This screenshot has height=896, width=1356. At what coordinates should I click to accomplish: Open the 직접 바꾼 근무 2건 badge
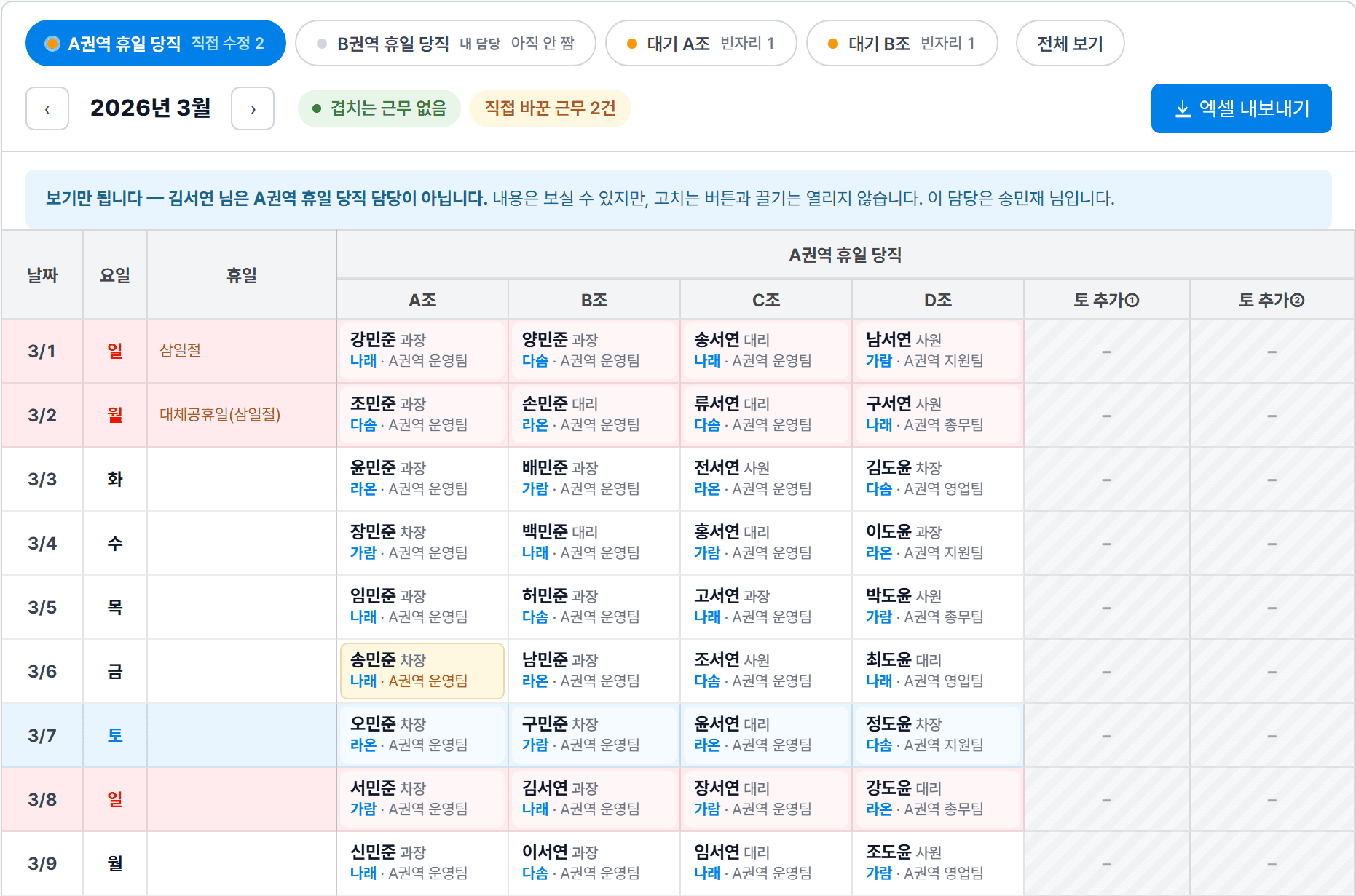tap(551, 108)
